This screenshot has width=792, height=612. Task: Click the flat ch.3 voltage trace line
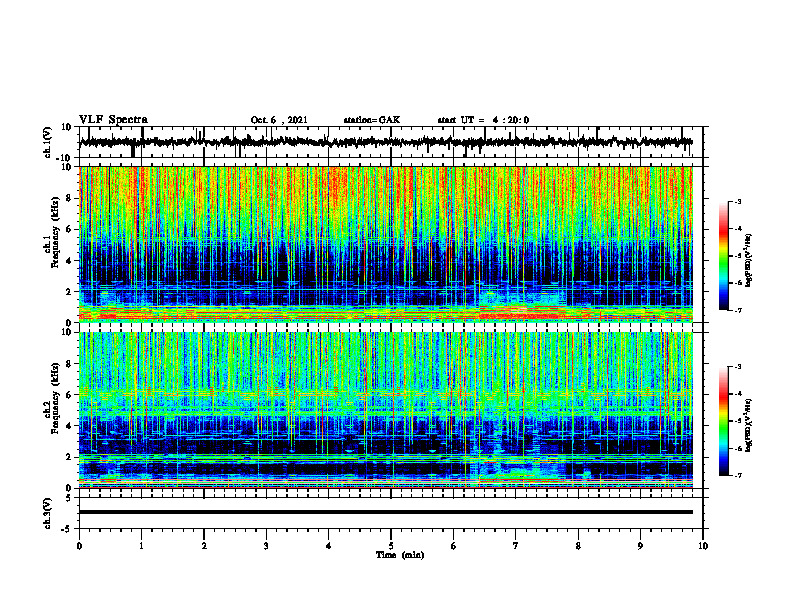(x=386, y=512)
